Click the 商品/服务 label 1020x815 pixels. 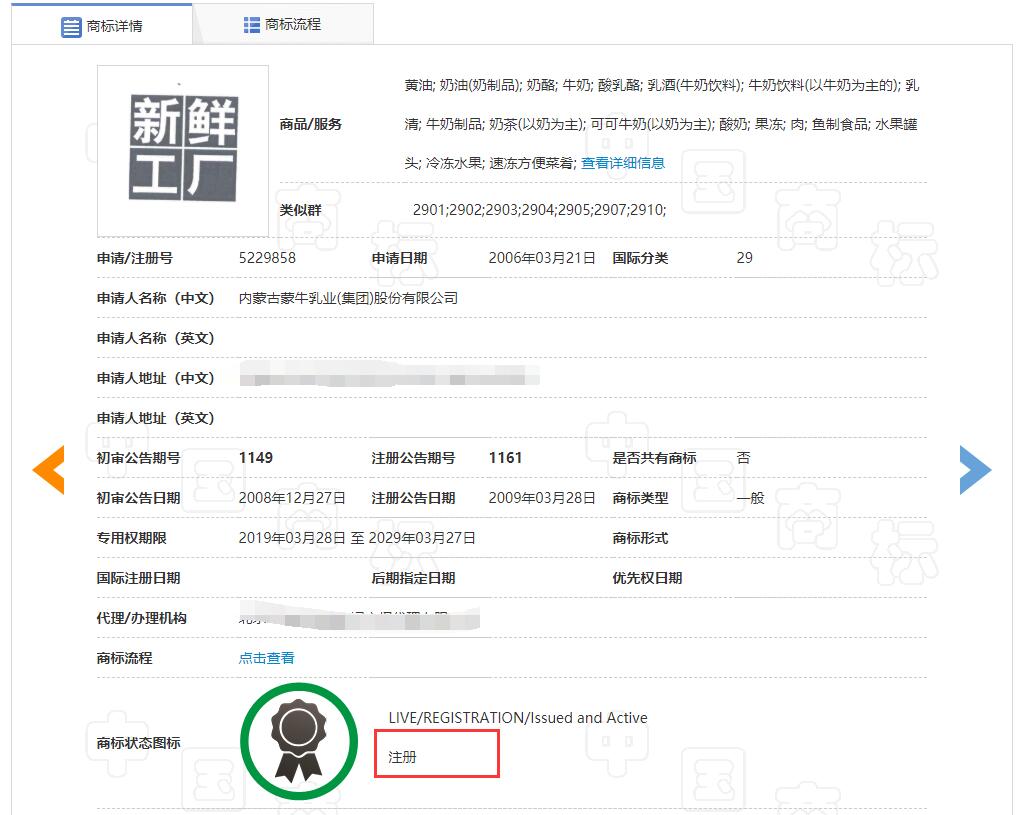click(310, 124)
